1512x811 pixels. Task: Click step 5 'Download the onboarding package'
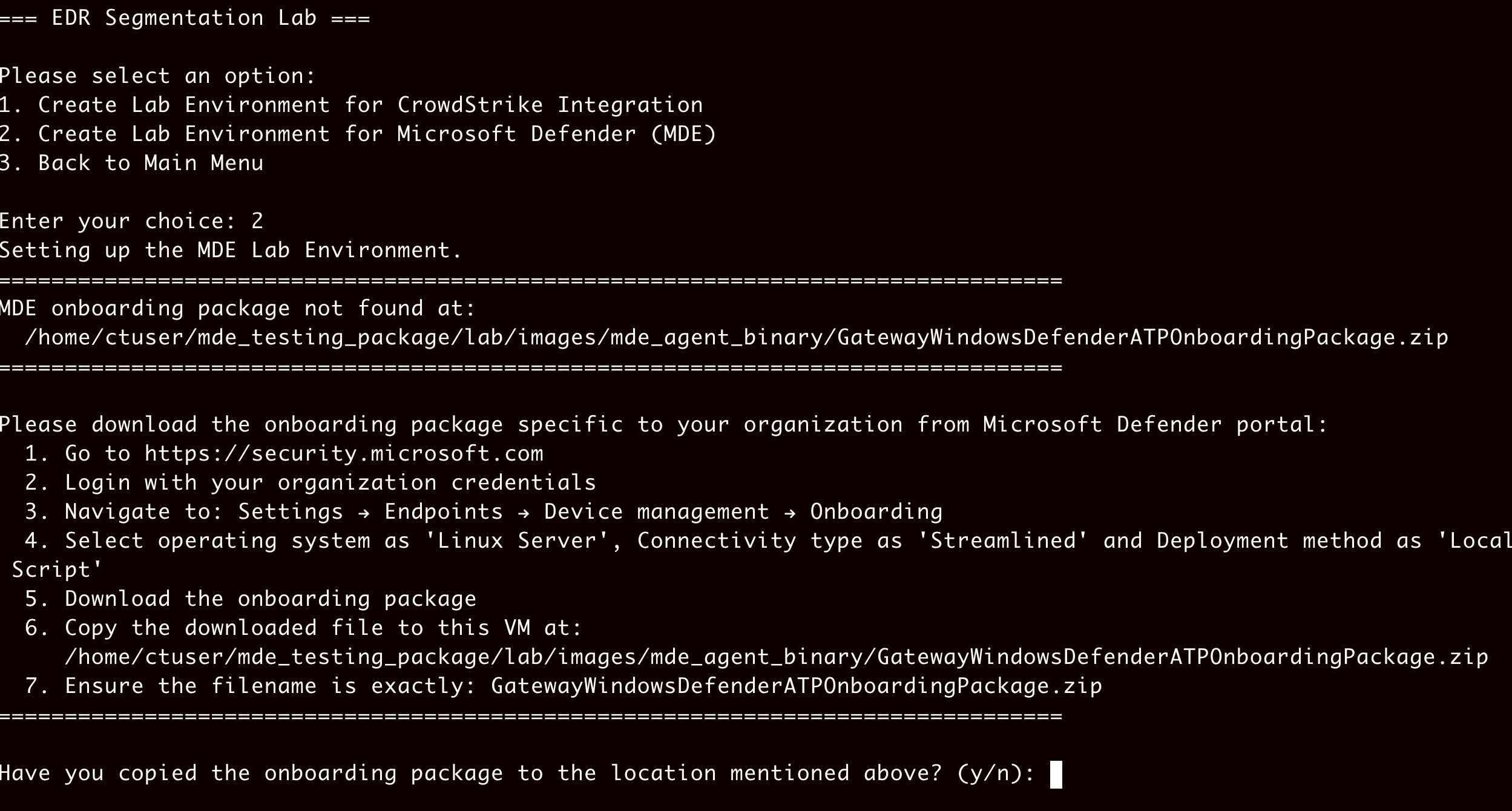270,599
